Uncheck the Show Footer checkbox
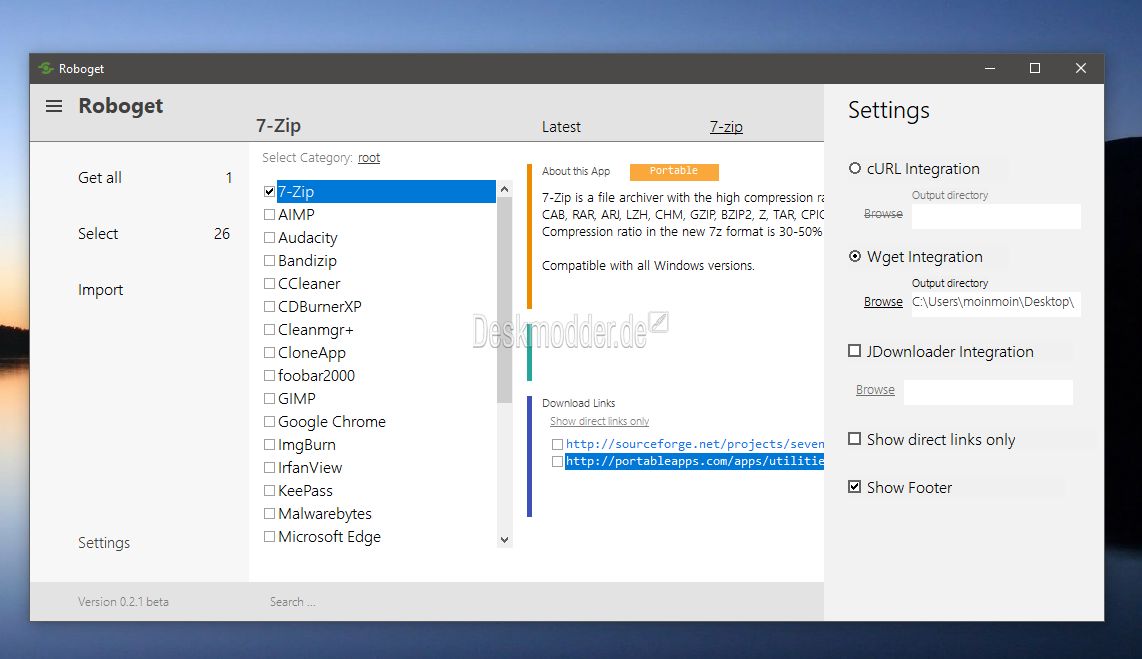 (855, 487)
